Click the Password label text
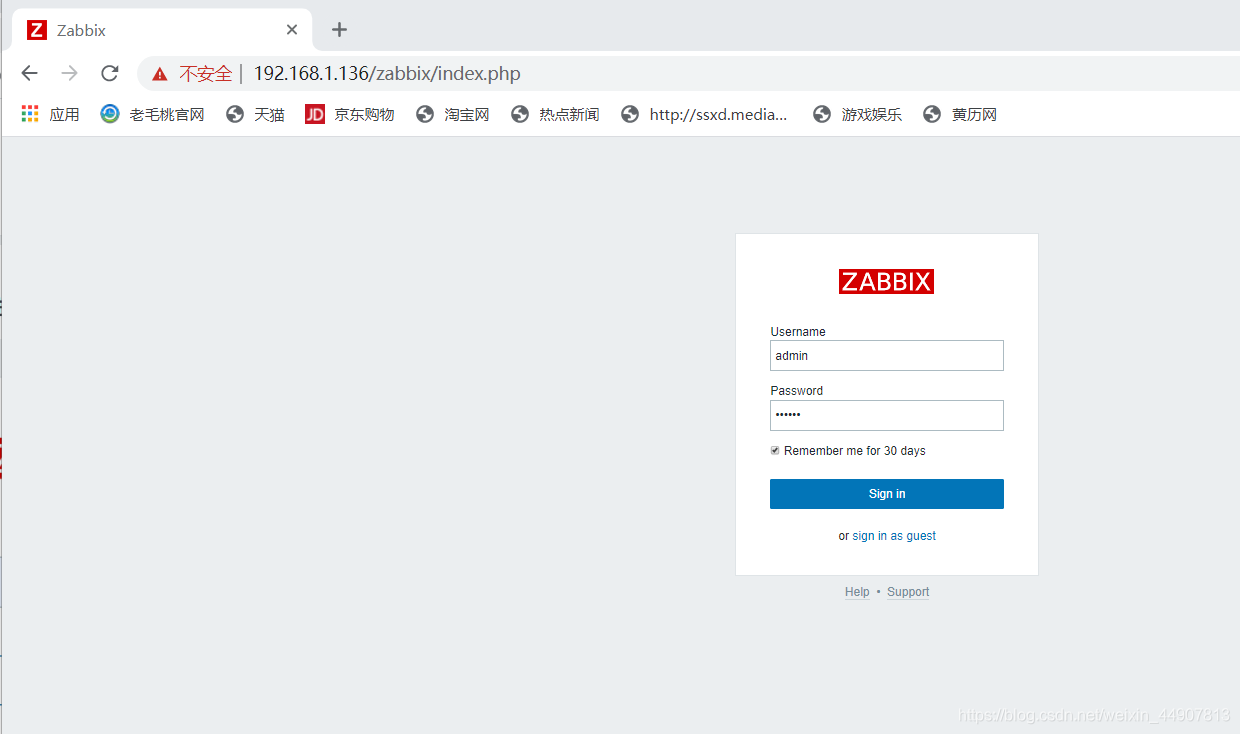 797,391
